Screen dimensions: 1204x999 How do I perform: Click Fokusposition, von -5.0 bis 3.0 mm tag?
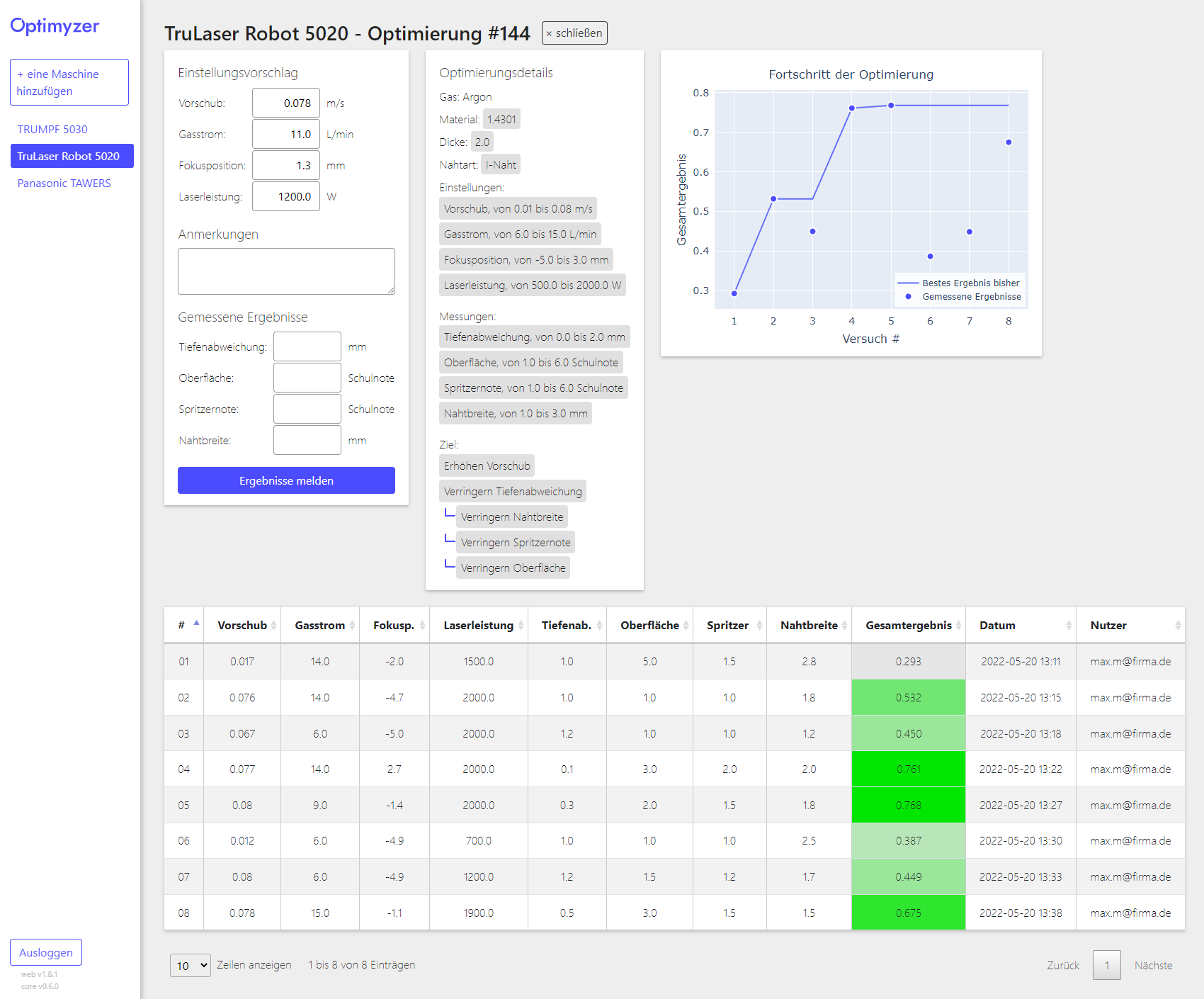(526, 259)
